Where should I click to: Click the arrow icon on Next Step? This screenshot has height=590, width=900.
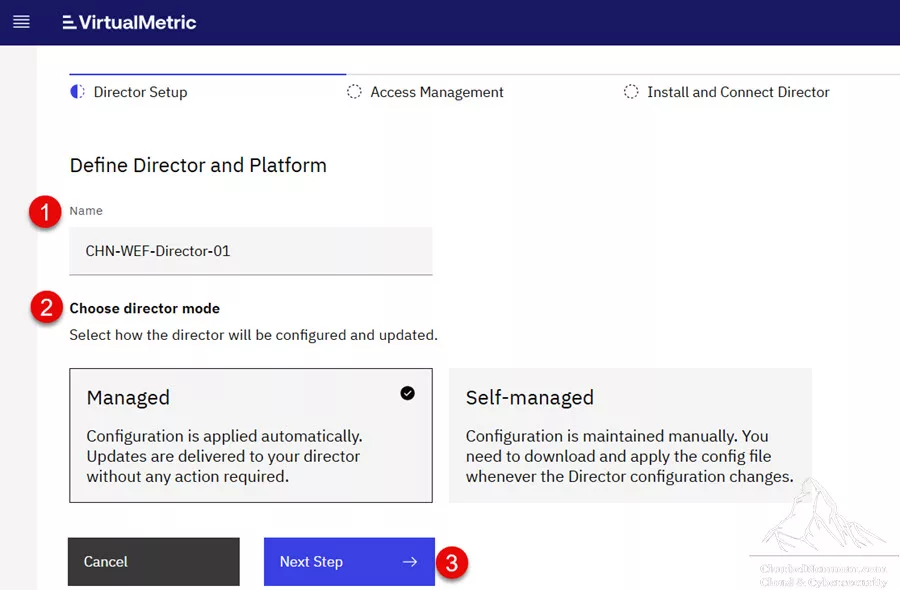410,562
